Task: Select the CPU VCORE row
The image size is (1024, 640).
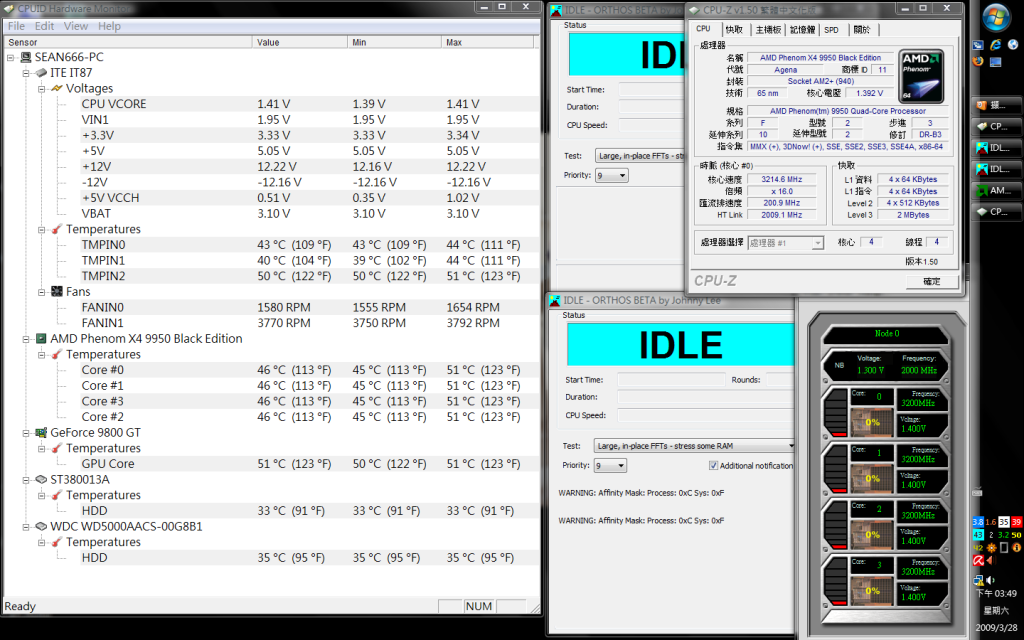Action: click(310, 104)
